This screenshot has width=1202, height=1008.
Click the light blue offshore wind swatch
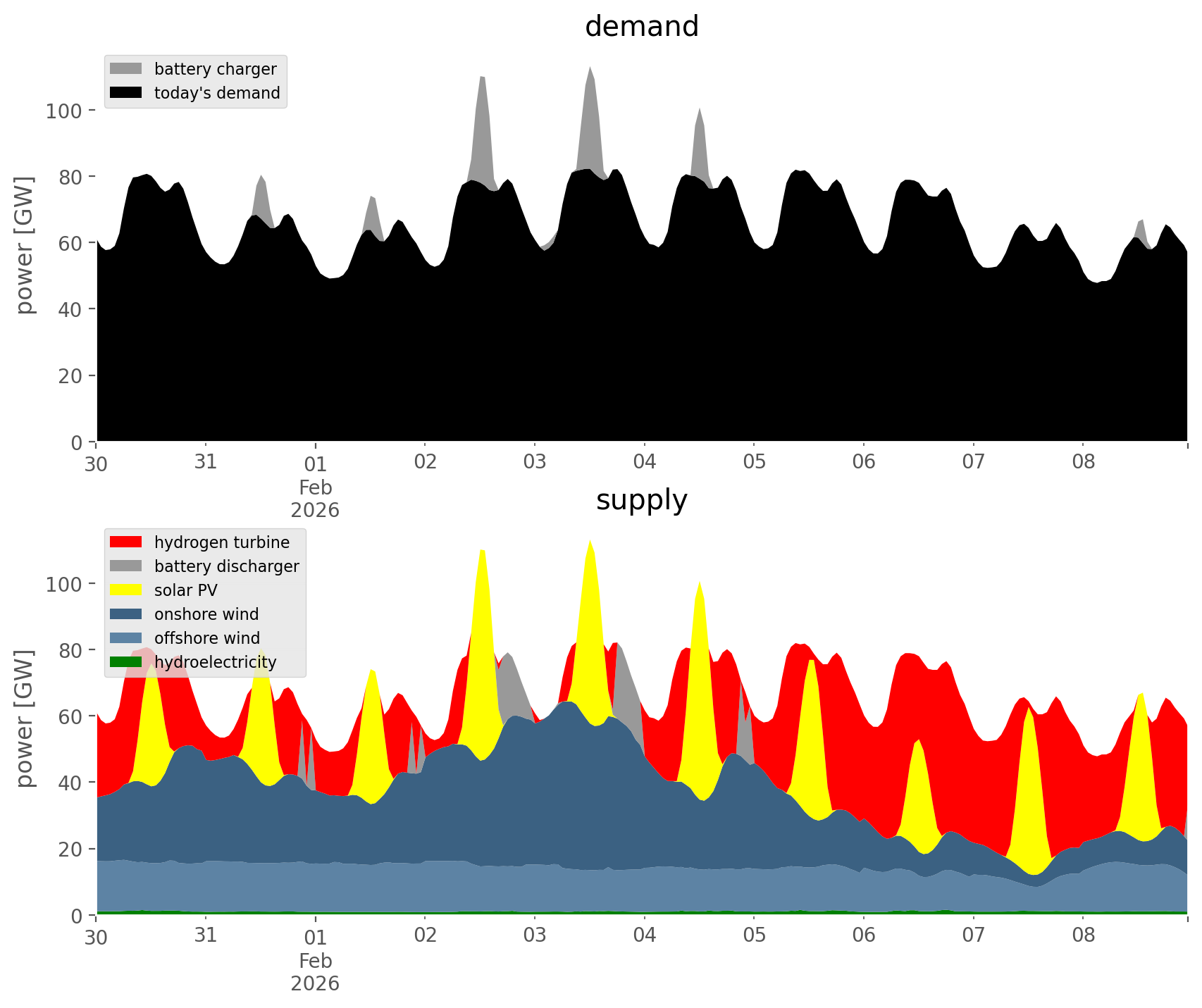126,637
